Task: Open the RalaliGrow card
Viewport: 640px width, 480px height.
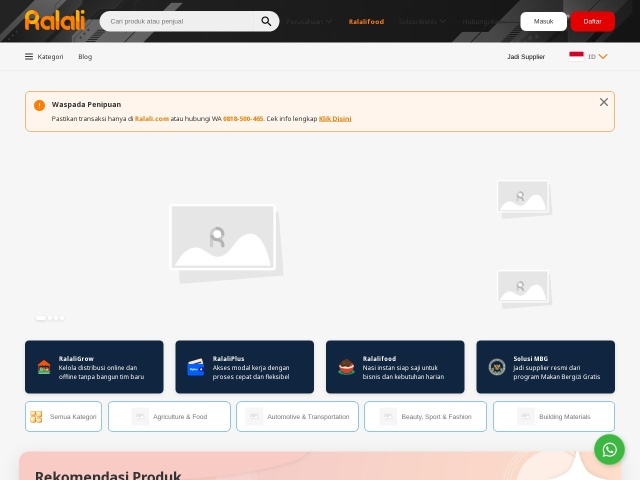Action: (94, 367)
